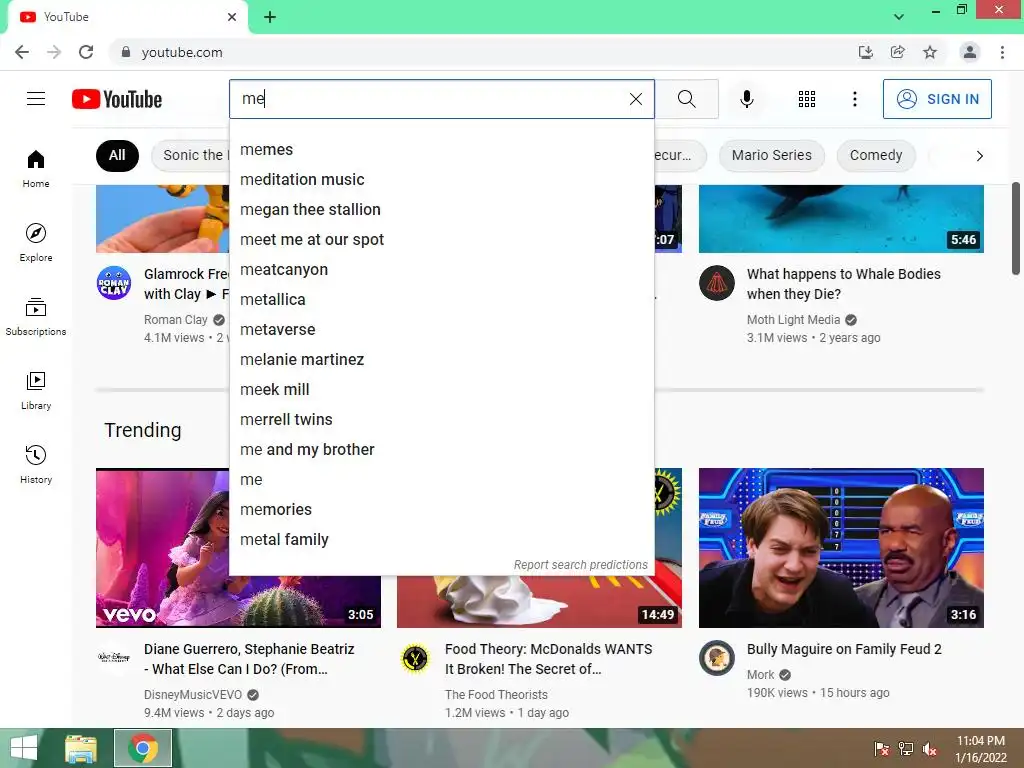Open DisneyMusicVEVO channel name

(x=193, y=695)
